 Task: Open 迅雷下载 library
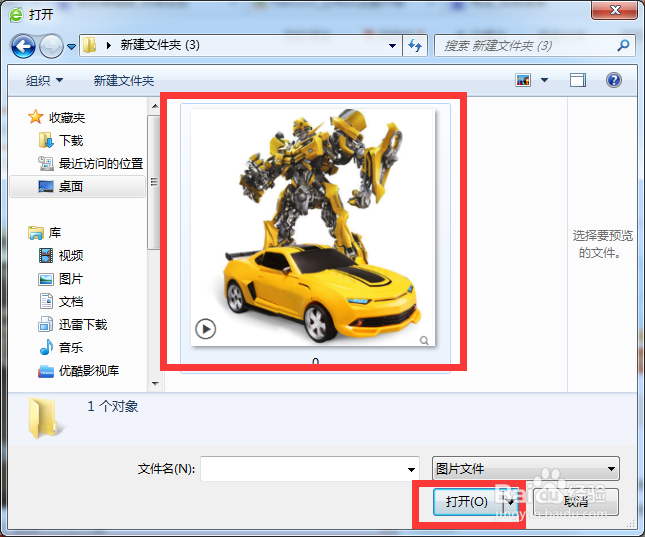tap(83, 325)
